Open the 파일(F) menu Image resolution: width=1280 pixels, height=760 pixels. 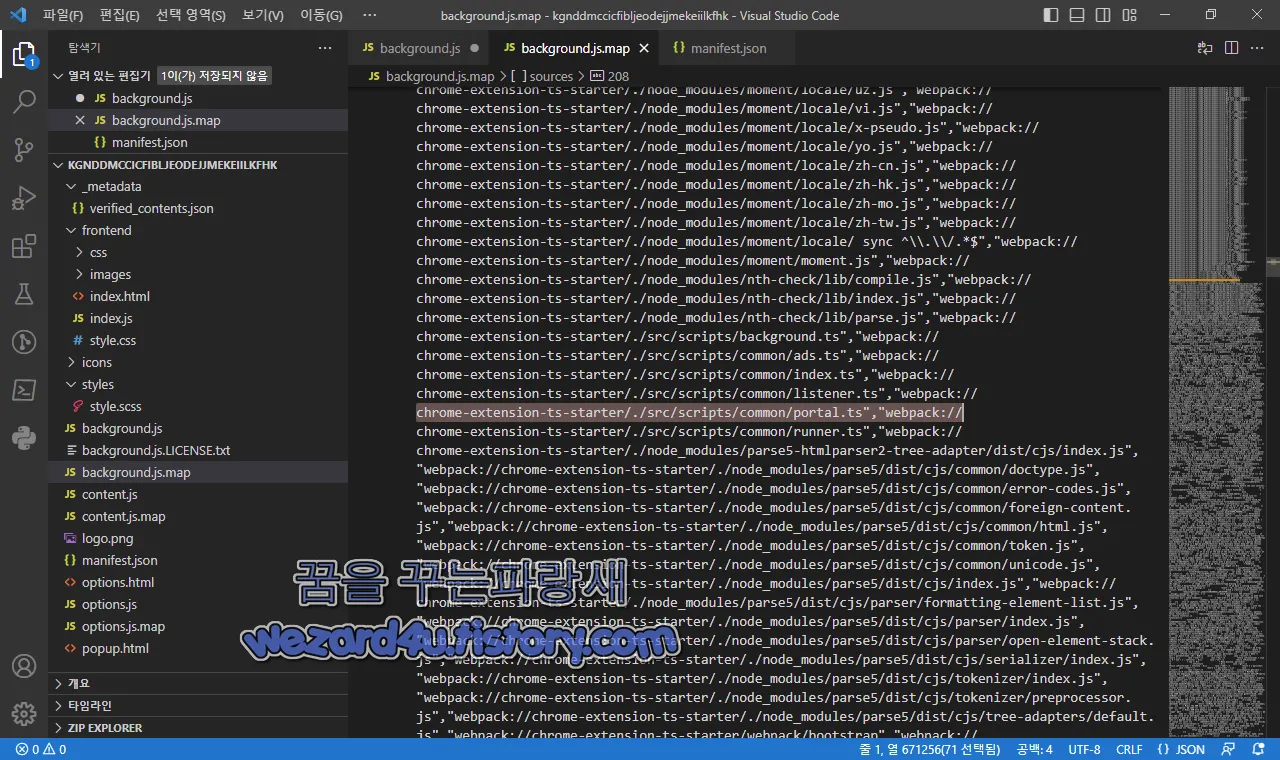tap(63, 15)
